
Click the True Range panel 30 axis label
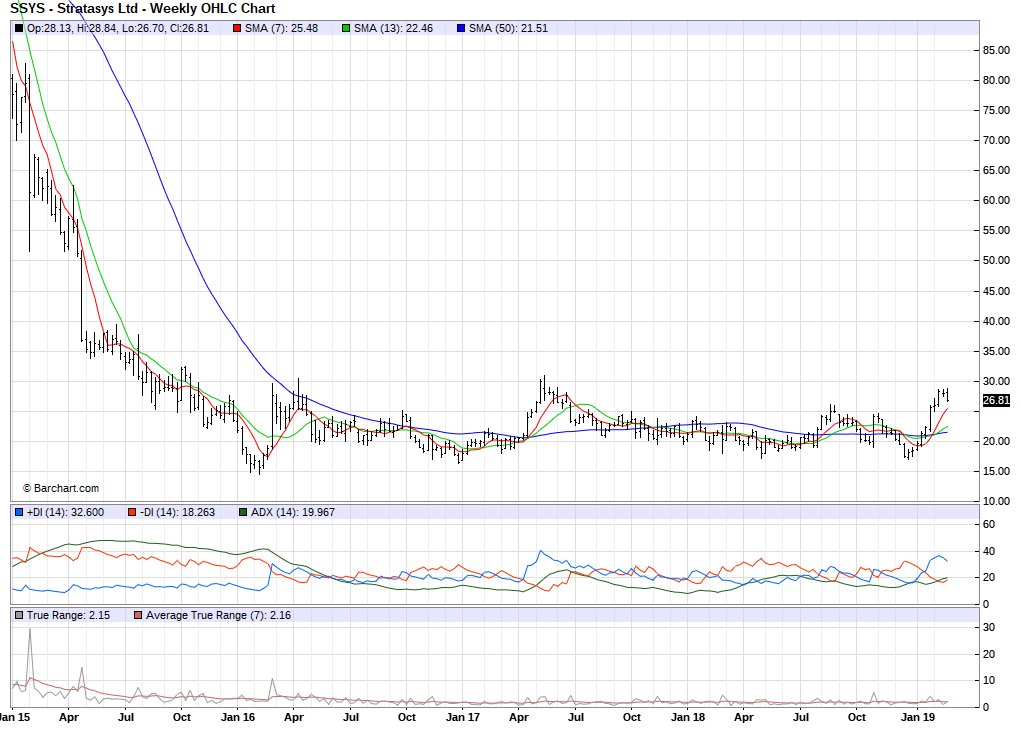pos(988,627)
